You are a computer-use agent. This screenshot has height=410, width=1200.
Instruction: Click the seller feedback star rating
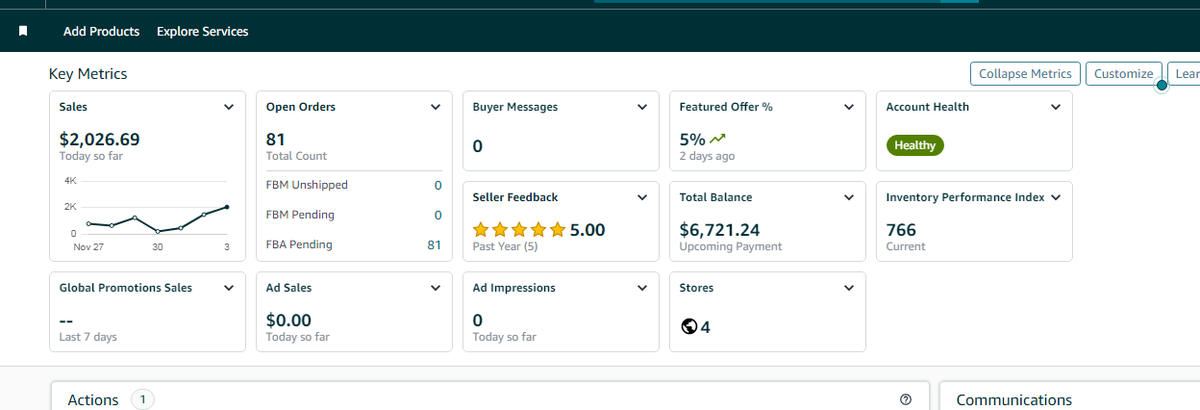click(519, 230)
